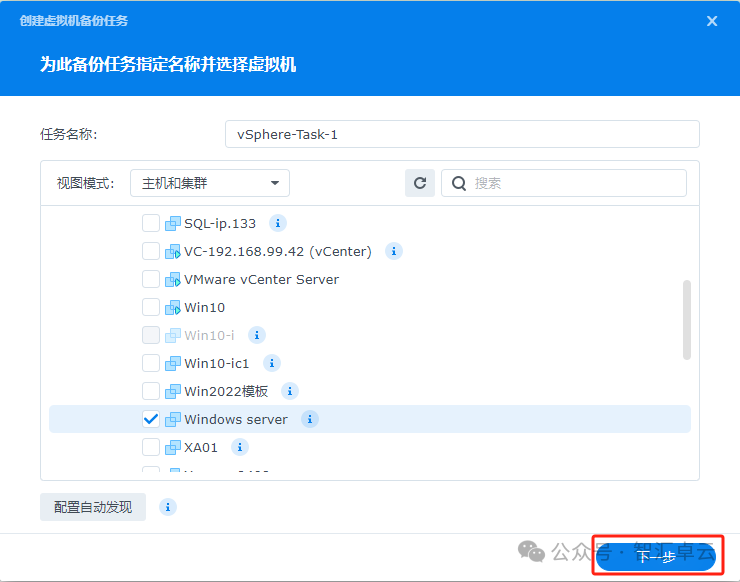Click the VM icon for XA01
The width and height of the screenshot is (740, 582).
coord(173,447)
